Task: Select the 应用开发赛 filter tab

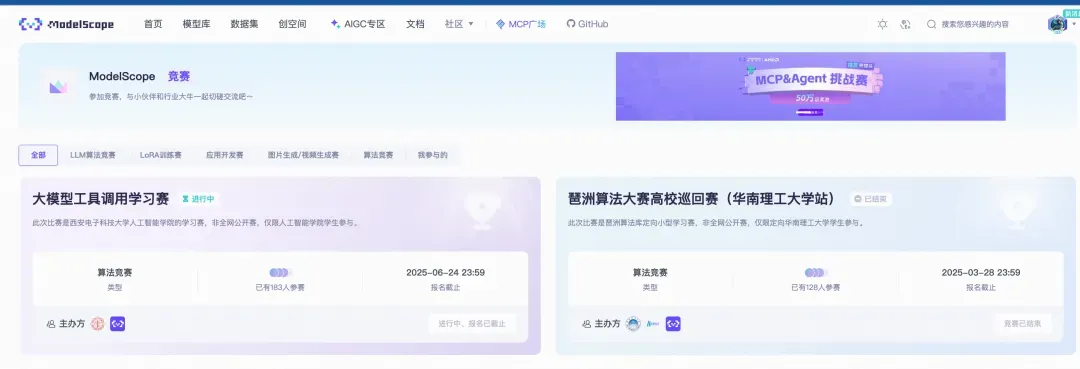Action: [225, 155]
